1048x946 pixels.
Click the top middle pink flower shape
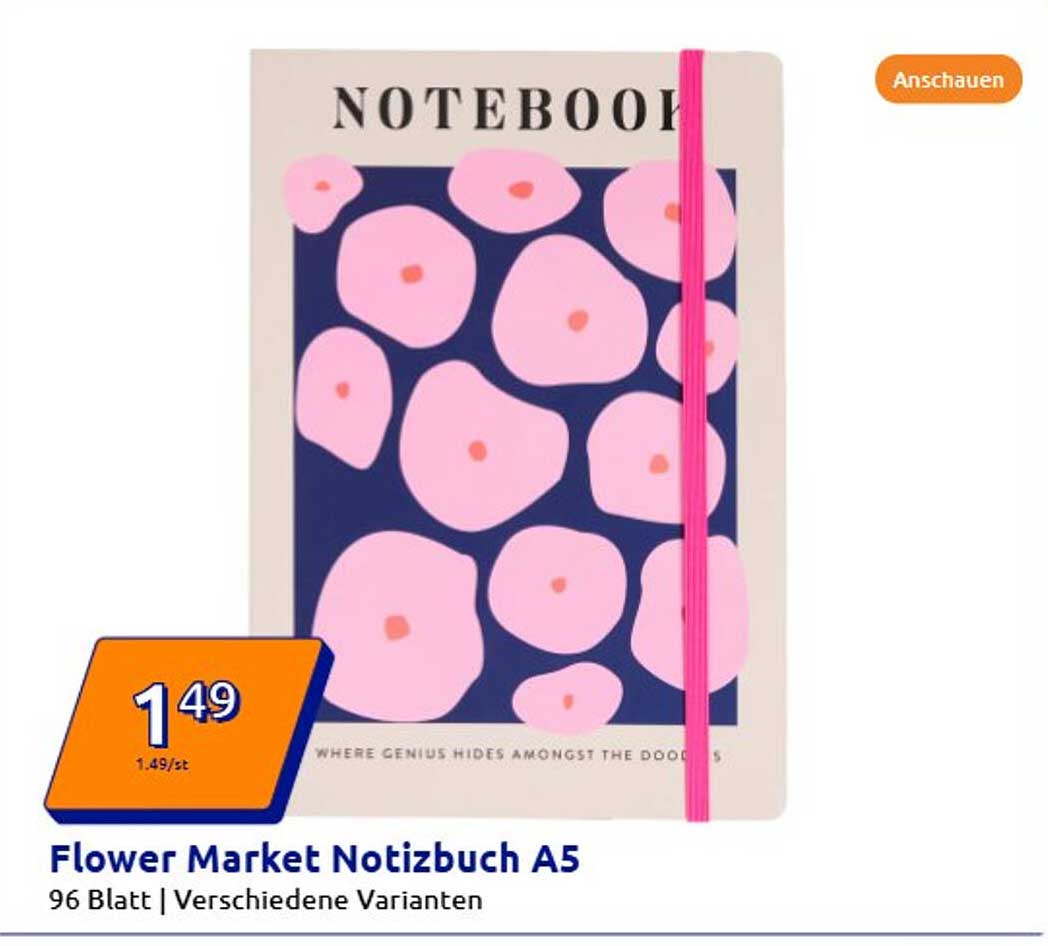point(513,191)
